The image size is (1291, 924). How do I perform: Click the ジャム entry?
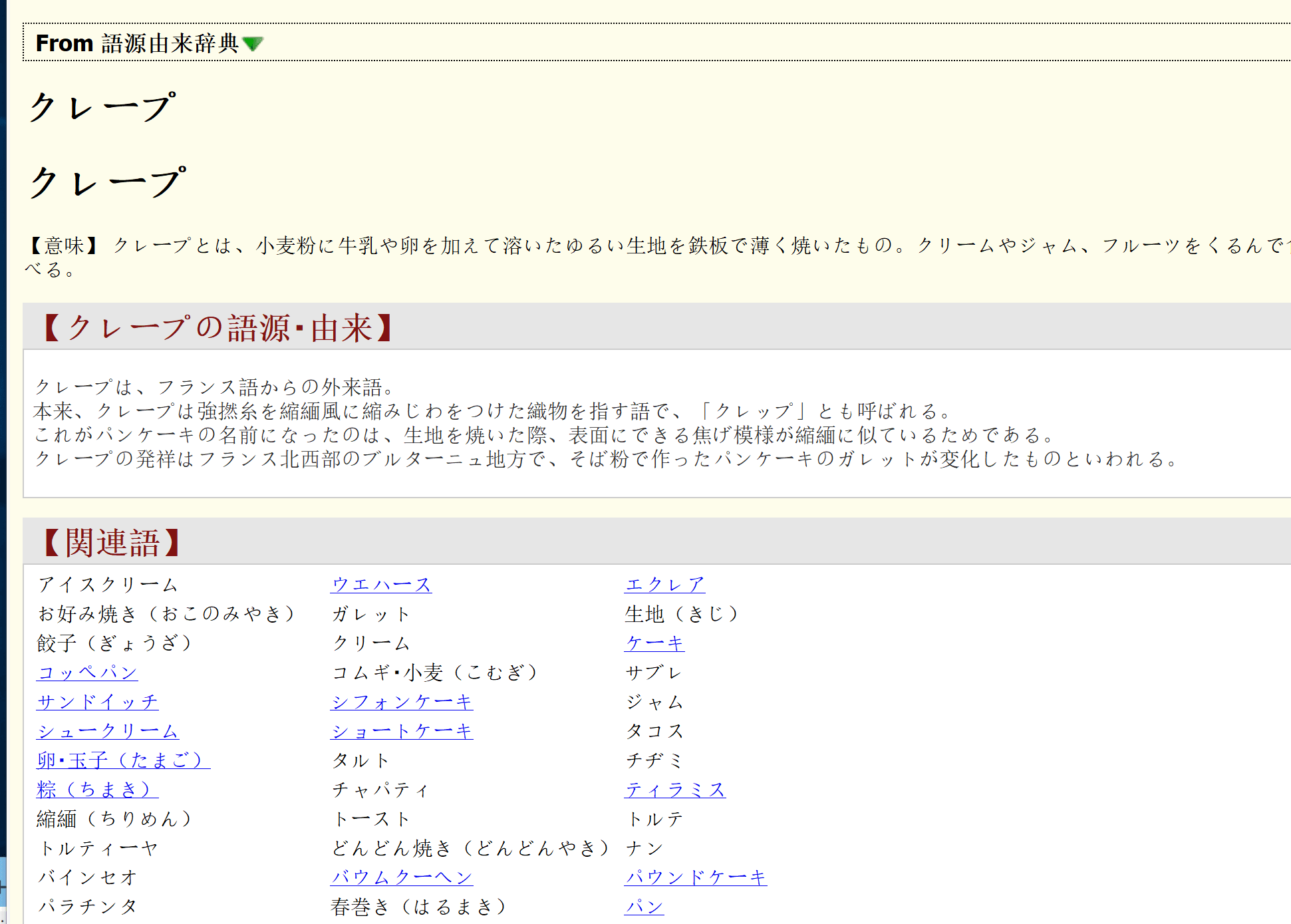[654, 702]
